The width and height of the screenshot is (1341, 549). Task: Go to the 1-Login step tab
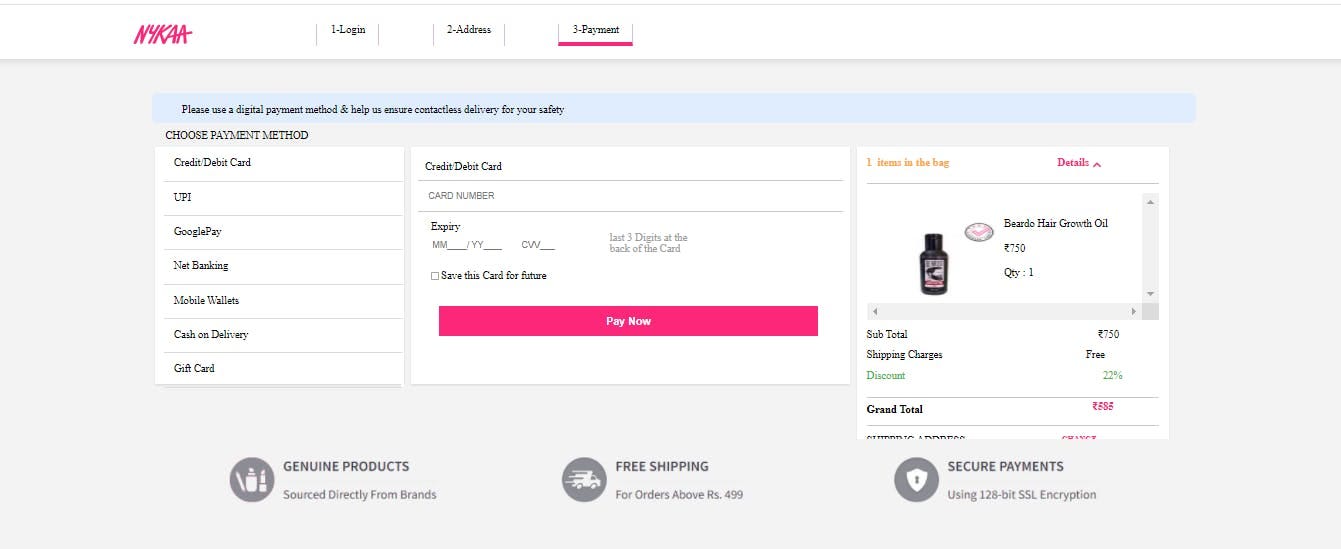point(348,30)
